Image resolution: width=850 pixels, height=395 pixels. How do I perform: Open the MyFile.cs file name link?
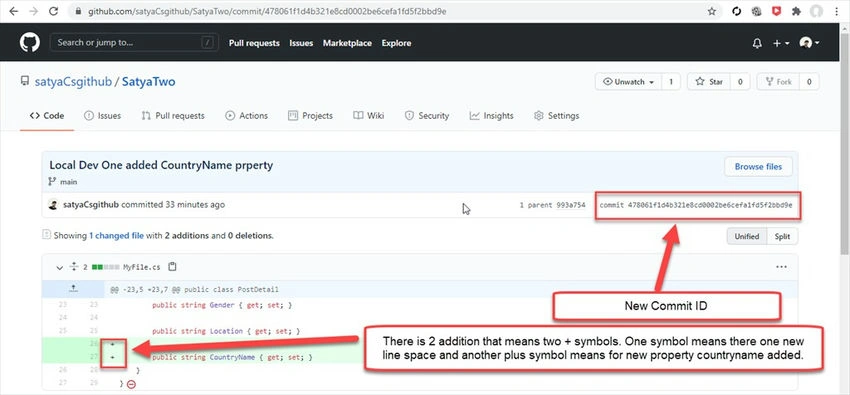click(141, 267)
